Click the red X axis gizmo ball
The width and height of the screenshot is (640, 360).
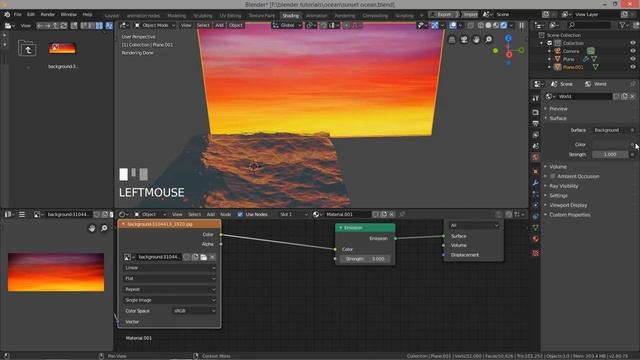(509, 54)
